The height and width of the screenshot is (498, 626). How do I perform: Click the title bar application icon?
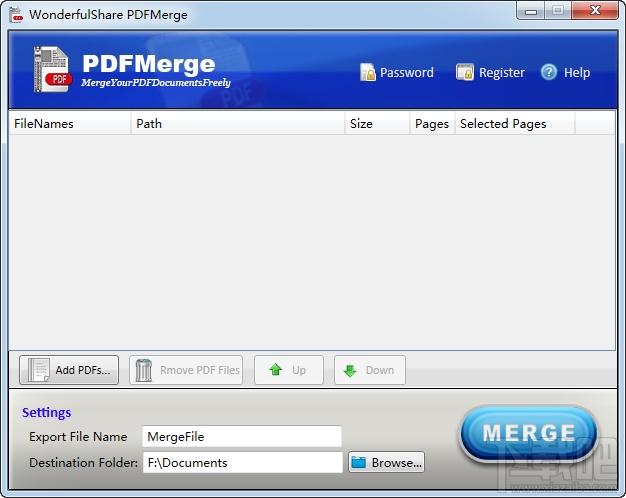point(16,15)
